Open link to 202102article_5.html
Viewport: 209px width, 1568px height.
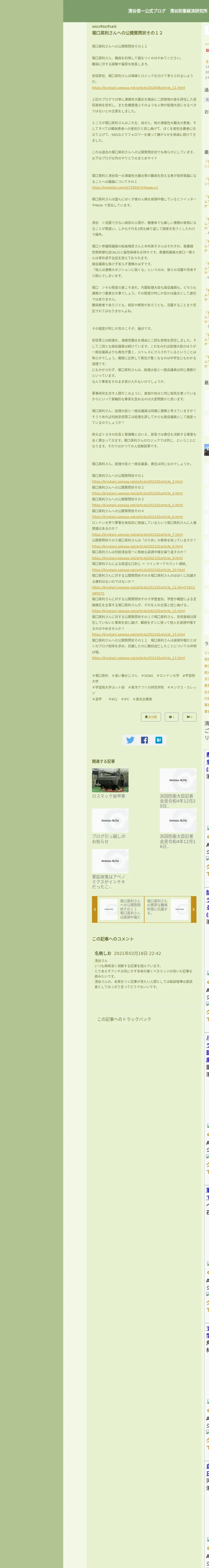137,505
